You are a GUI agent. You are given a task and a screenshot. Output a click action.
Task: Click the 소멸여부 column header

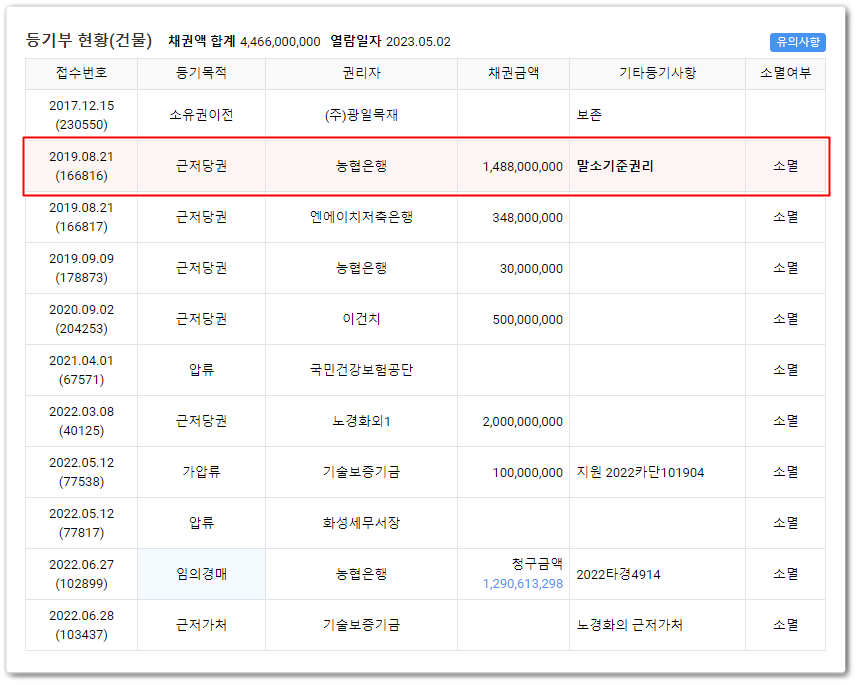point(785,73)
